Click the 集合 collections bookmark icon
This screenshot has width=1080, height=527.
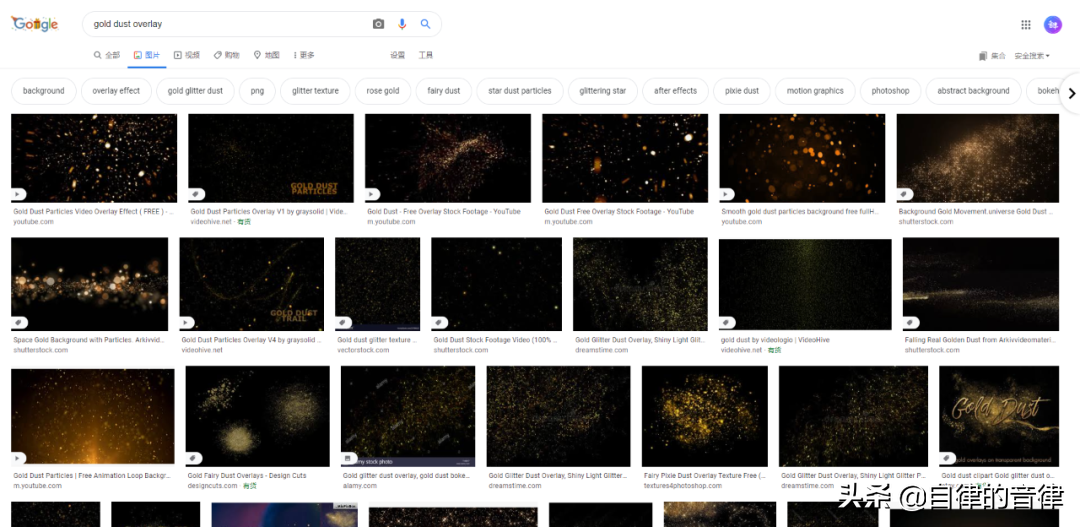[x=992, y=56]
